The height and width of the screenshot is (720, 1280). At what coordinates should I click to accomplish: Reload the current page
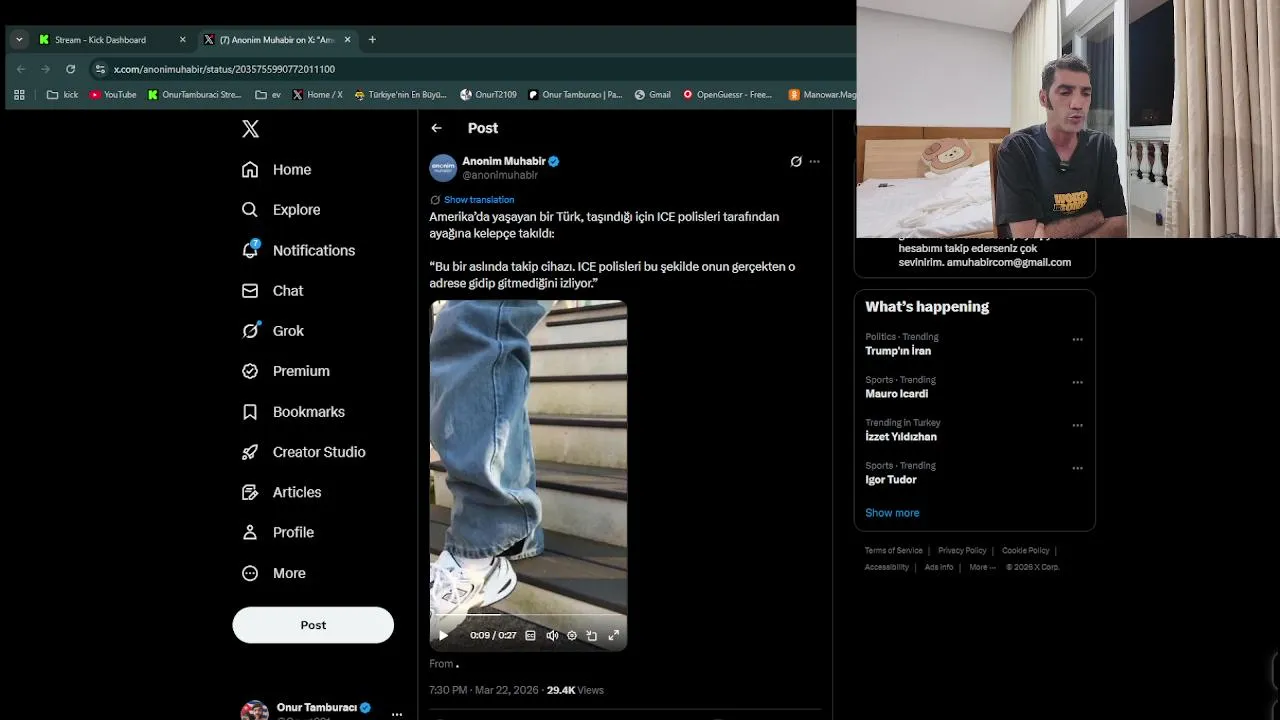coord(70,69)
